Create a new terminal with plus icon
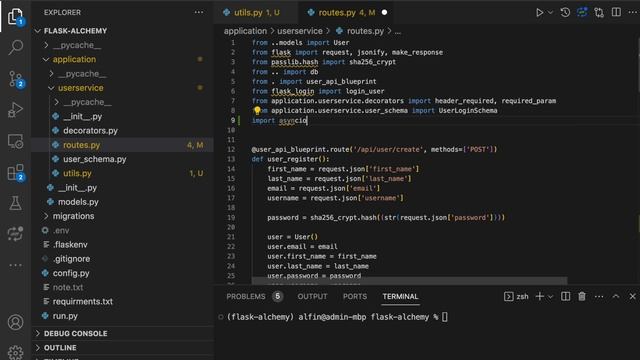The height and width of the screenshot is (360, 640). click(540, 296)
